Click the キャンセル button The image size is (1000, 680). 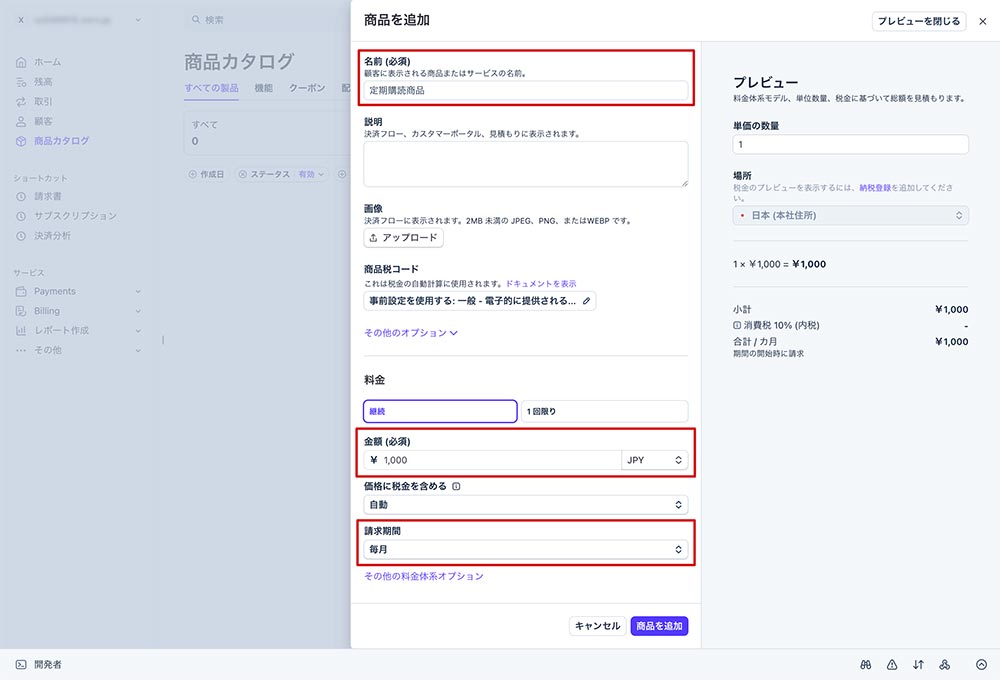click(597, 626)
